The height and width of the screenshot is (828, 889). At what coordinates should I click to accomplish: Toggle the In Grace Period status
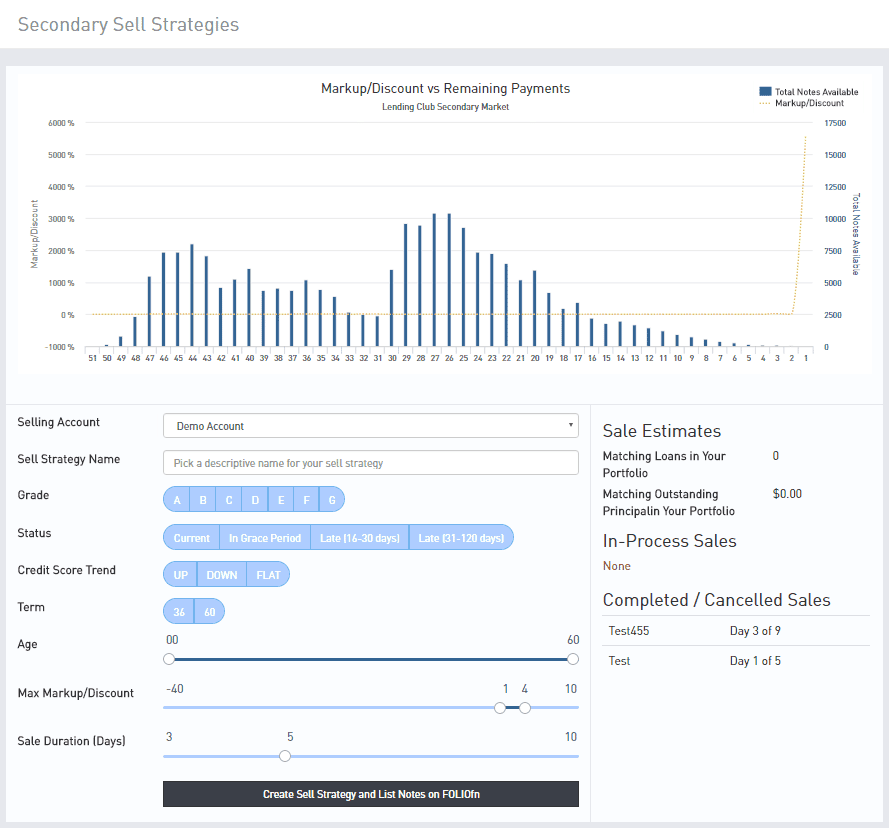tap(264, 538)
